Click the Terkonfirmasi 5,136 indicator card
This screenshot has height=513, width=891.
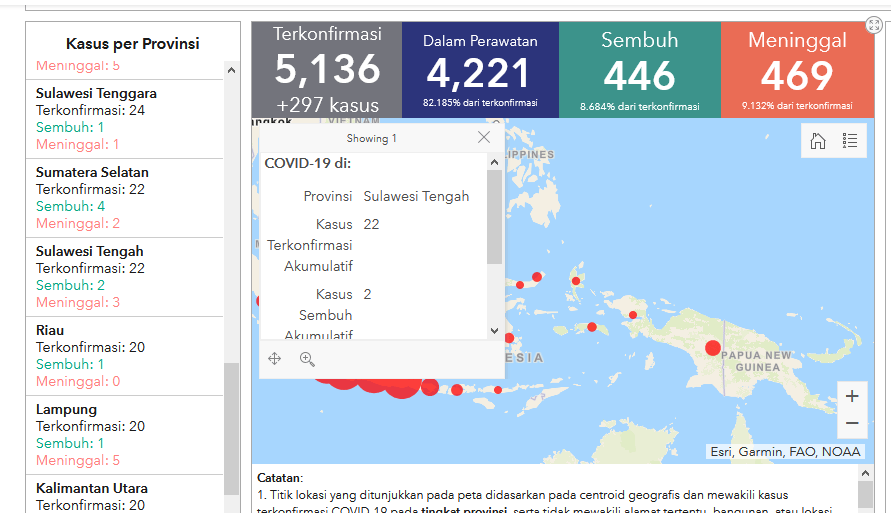(x=327, y=69)
